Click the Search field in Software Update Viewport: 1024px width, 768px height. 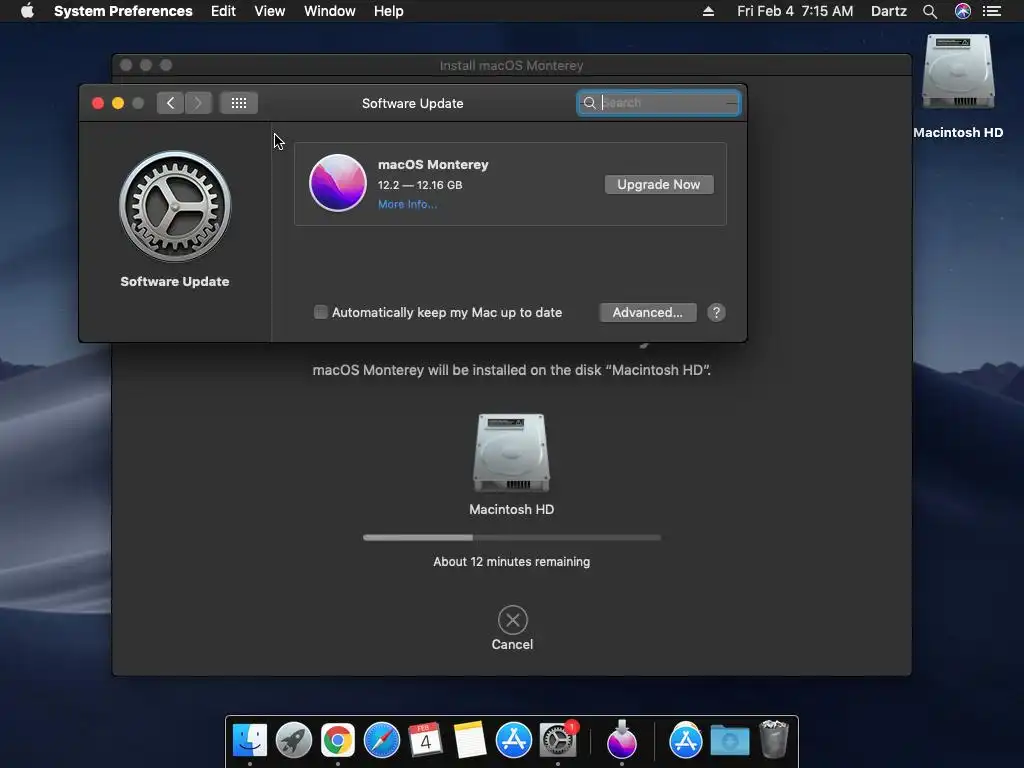[x=658, y=103]
